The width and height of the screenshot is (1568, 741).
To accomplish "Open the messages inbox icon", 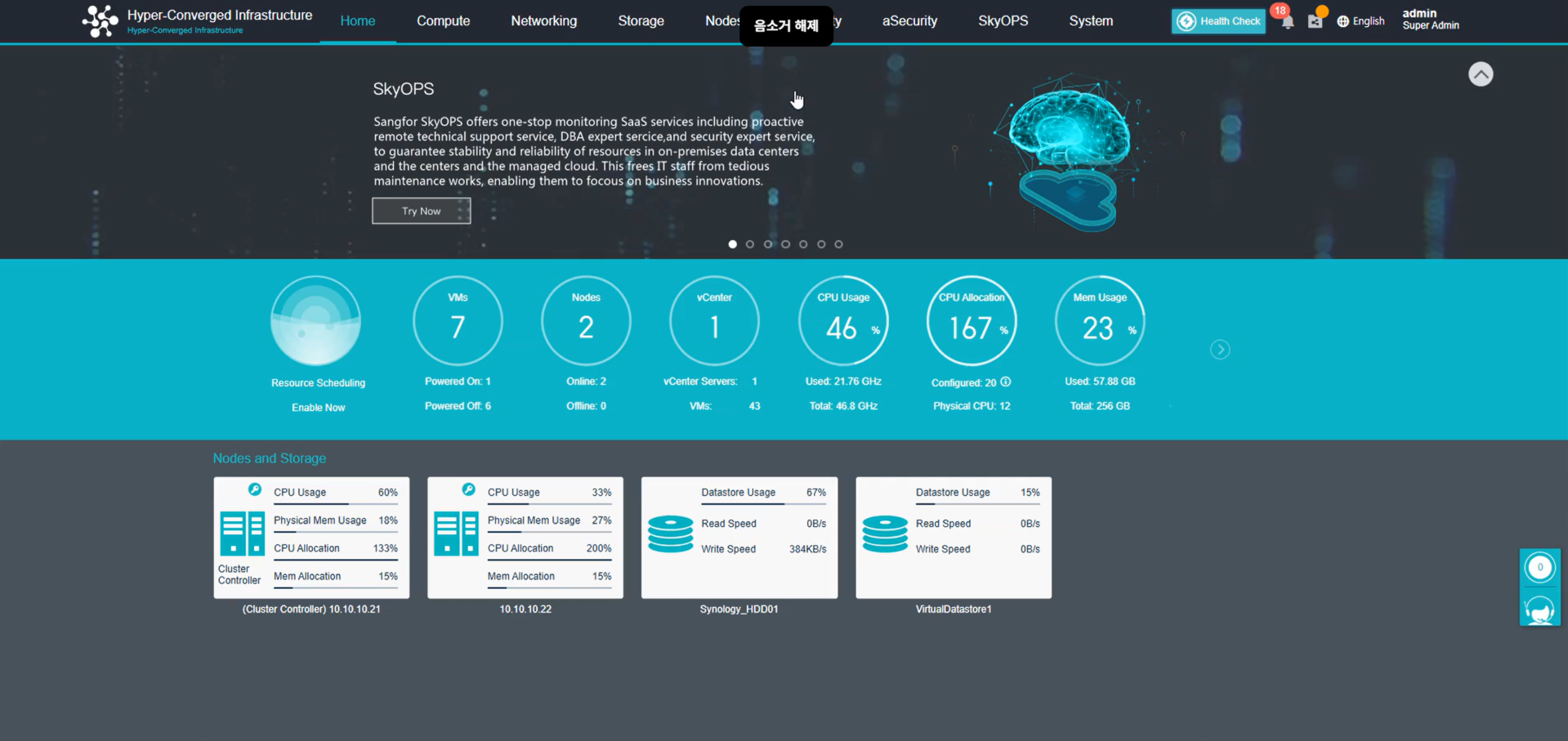I will (1315, 22).
